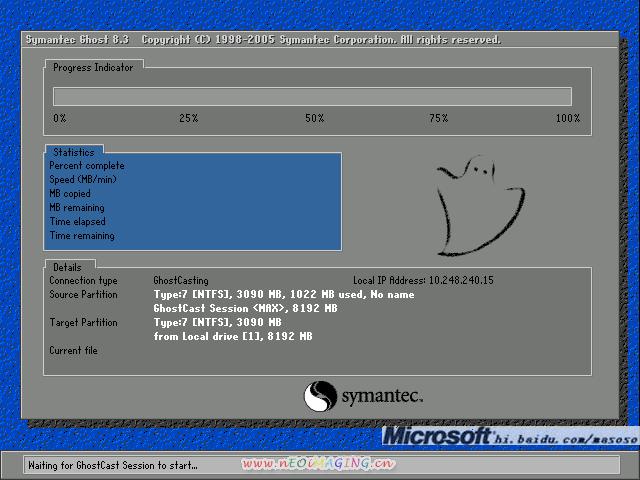
Task: Click the Symantec yin-yang logo icon
Action: (320, 396)
